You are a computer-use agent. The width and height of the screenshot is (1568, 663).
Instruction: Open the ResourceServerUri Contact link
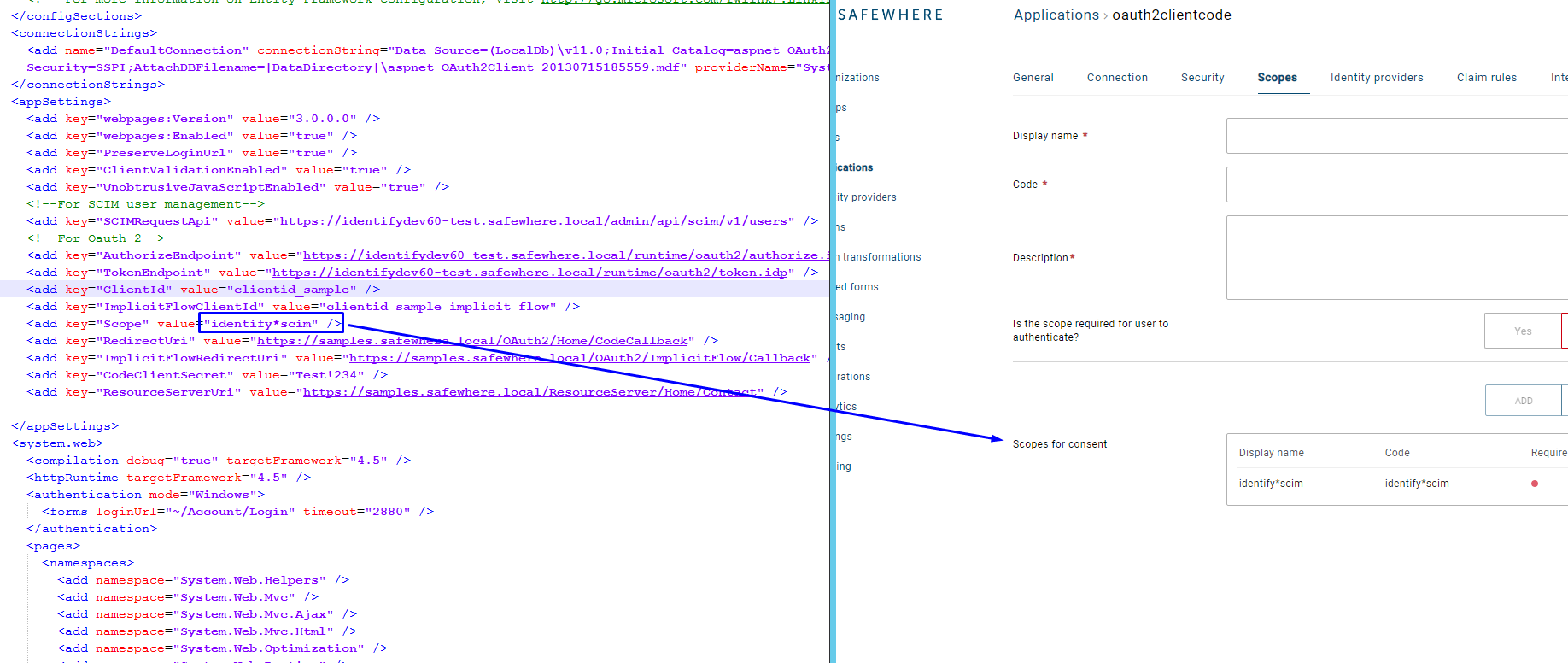pyautogui.click(x=529, y=392)
